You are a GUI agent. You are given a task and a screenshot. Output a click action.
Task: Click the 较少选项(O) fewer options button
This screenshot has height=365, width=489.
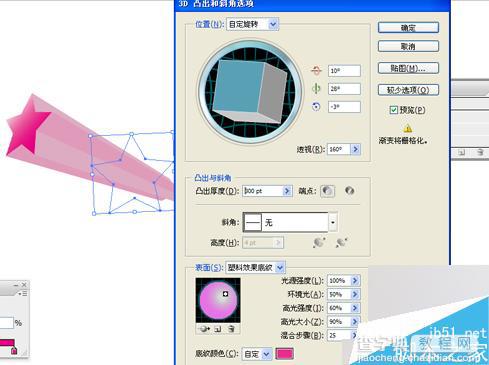408,90
